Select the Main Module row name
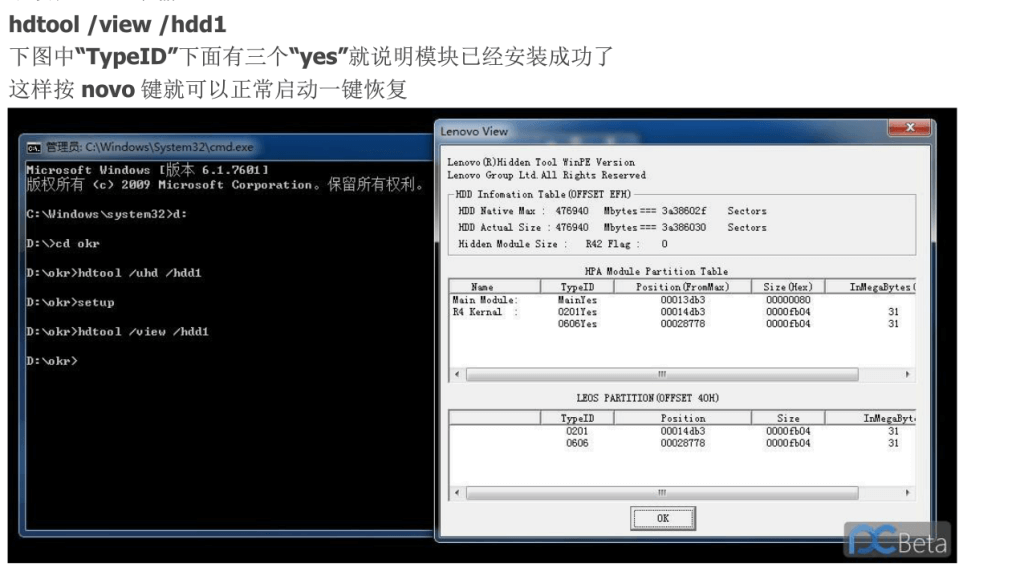This screenshot has height=583, width=1024. [x=485, y=300]
